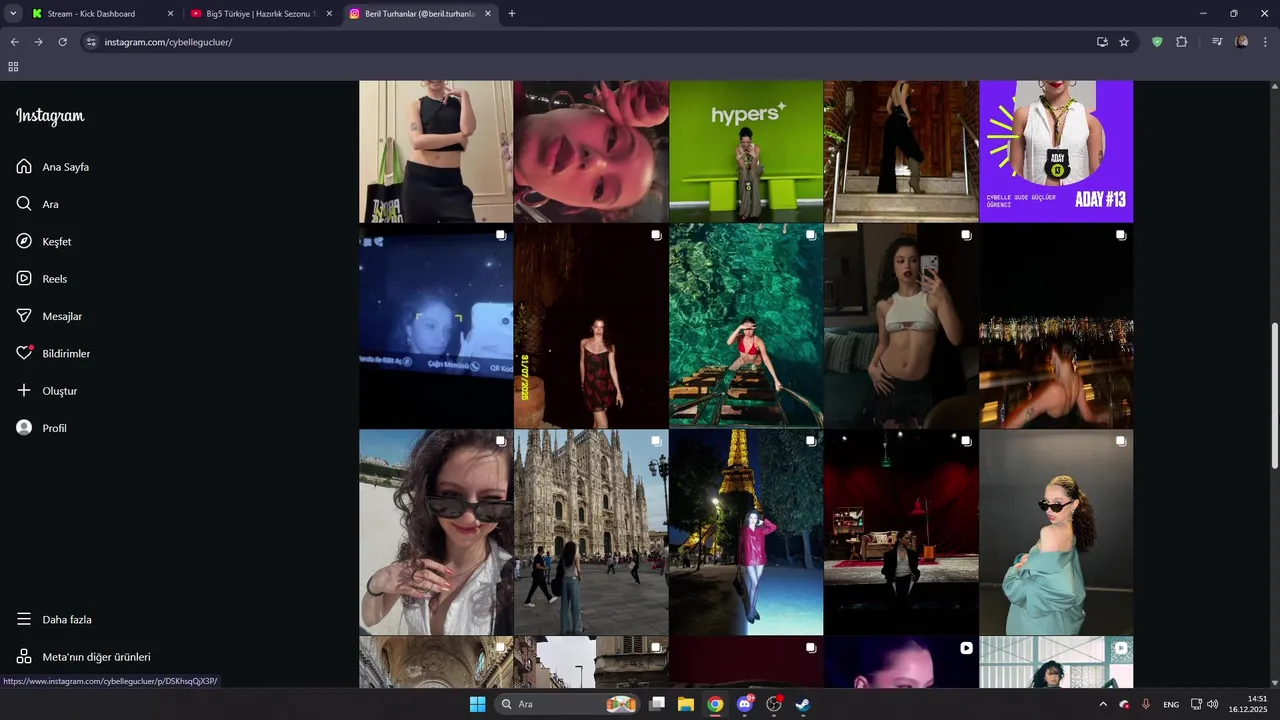Screen dimensions: 1280x720
Task: Switch ENG input language
Action: pyautogui.click(x=1171, y=704)
